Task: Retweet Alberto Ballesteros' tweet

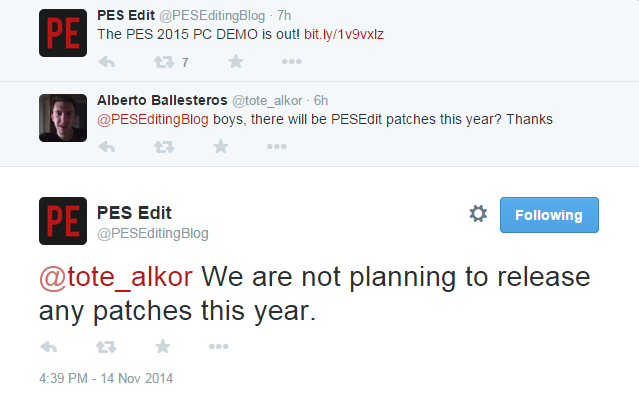Action: pos(164,146)
